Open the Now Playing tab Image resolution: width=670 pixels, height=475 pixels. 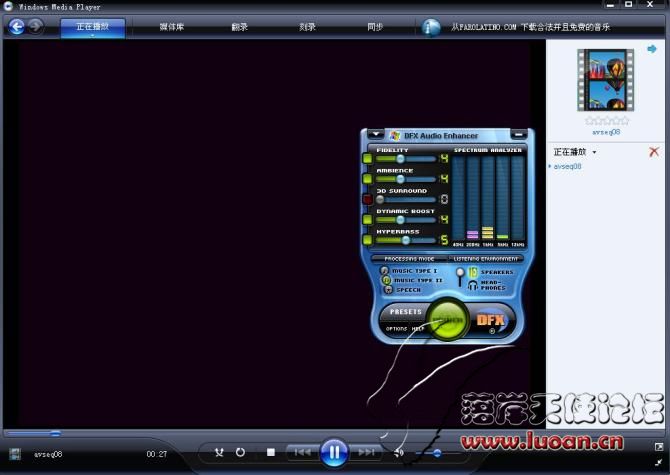click(x=92, y=26)
